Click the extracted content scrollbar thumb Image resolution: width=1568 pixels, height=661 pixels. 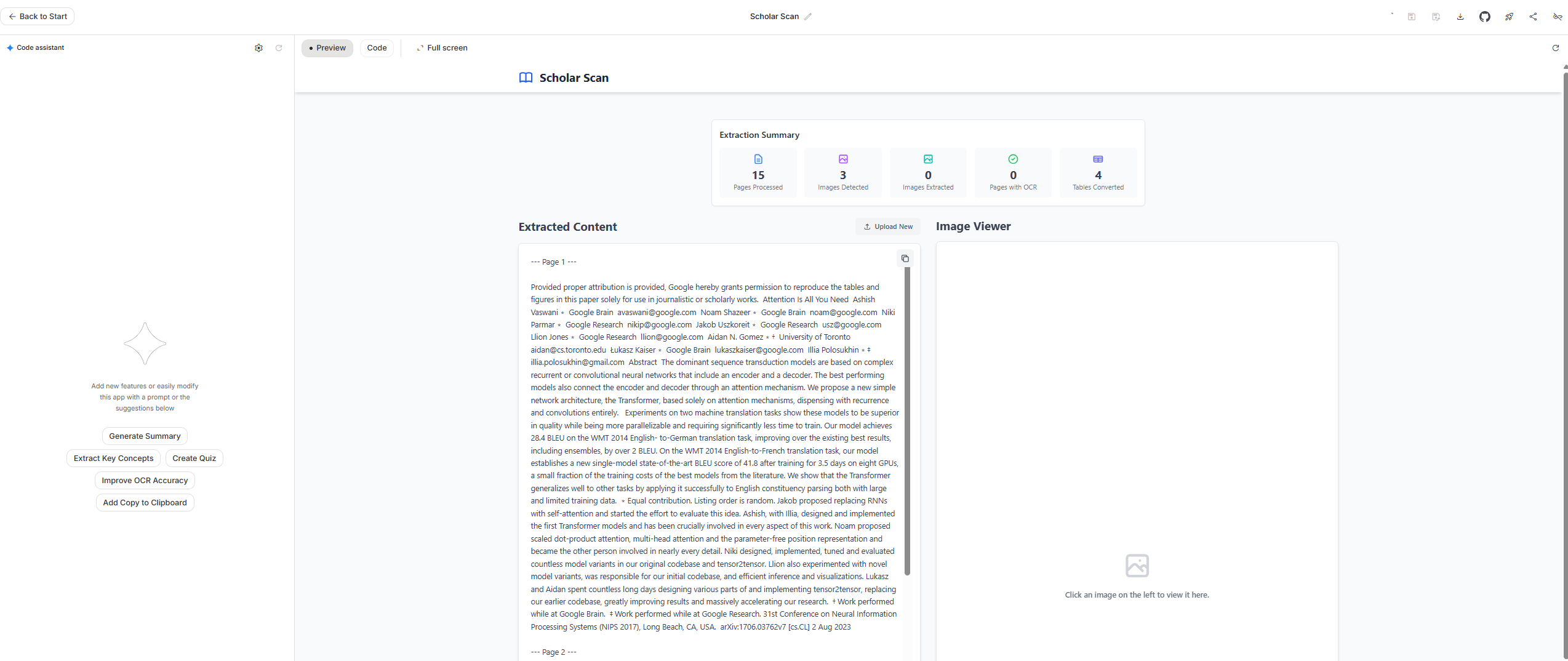click(907, 422)
